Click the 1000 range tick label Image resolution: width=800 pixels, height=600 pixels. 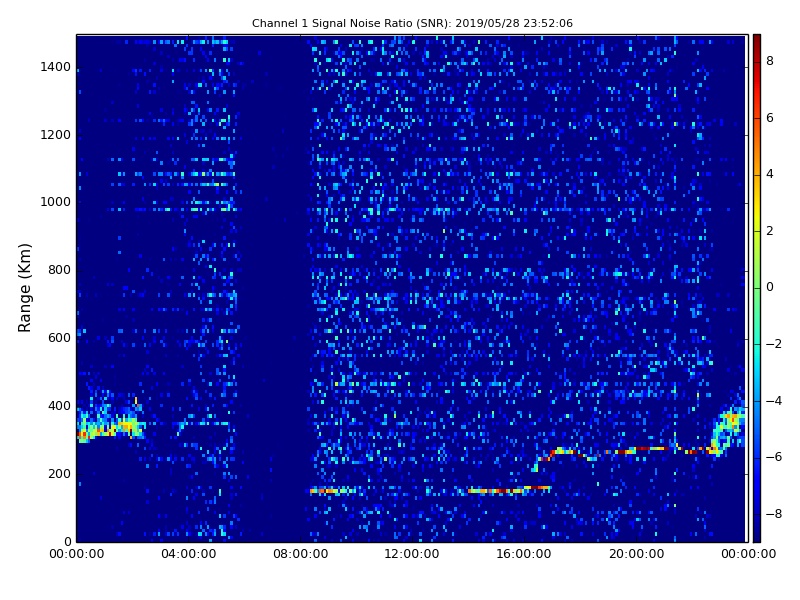coord(56,202)
